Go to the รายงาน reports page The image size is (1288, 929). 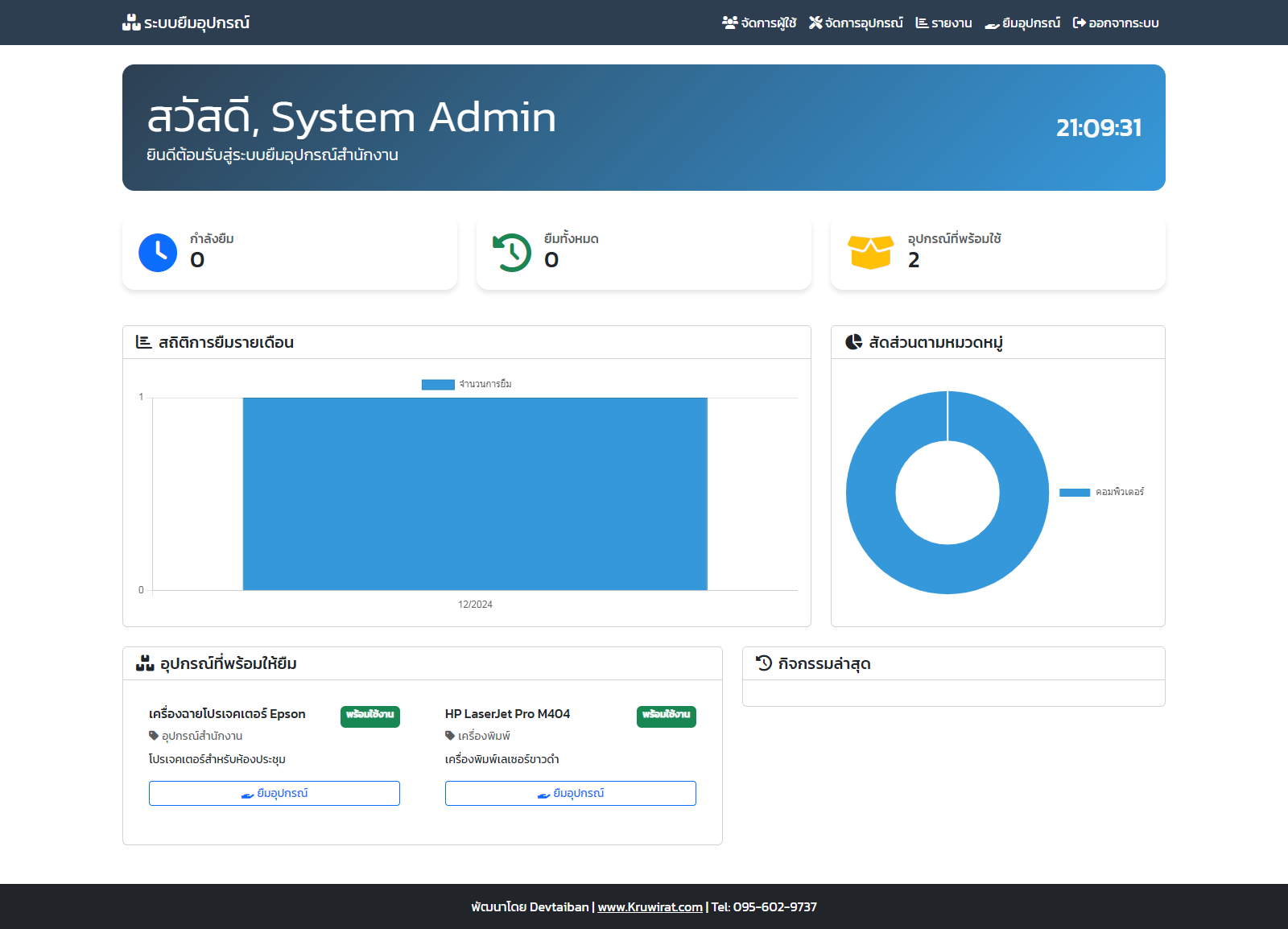click(943, 23)
